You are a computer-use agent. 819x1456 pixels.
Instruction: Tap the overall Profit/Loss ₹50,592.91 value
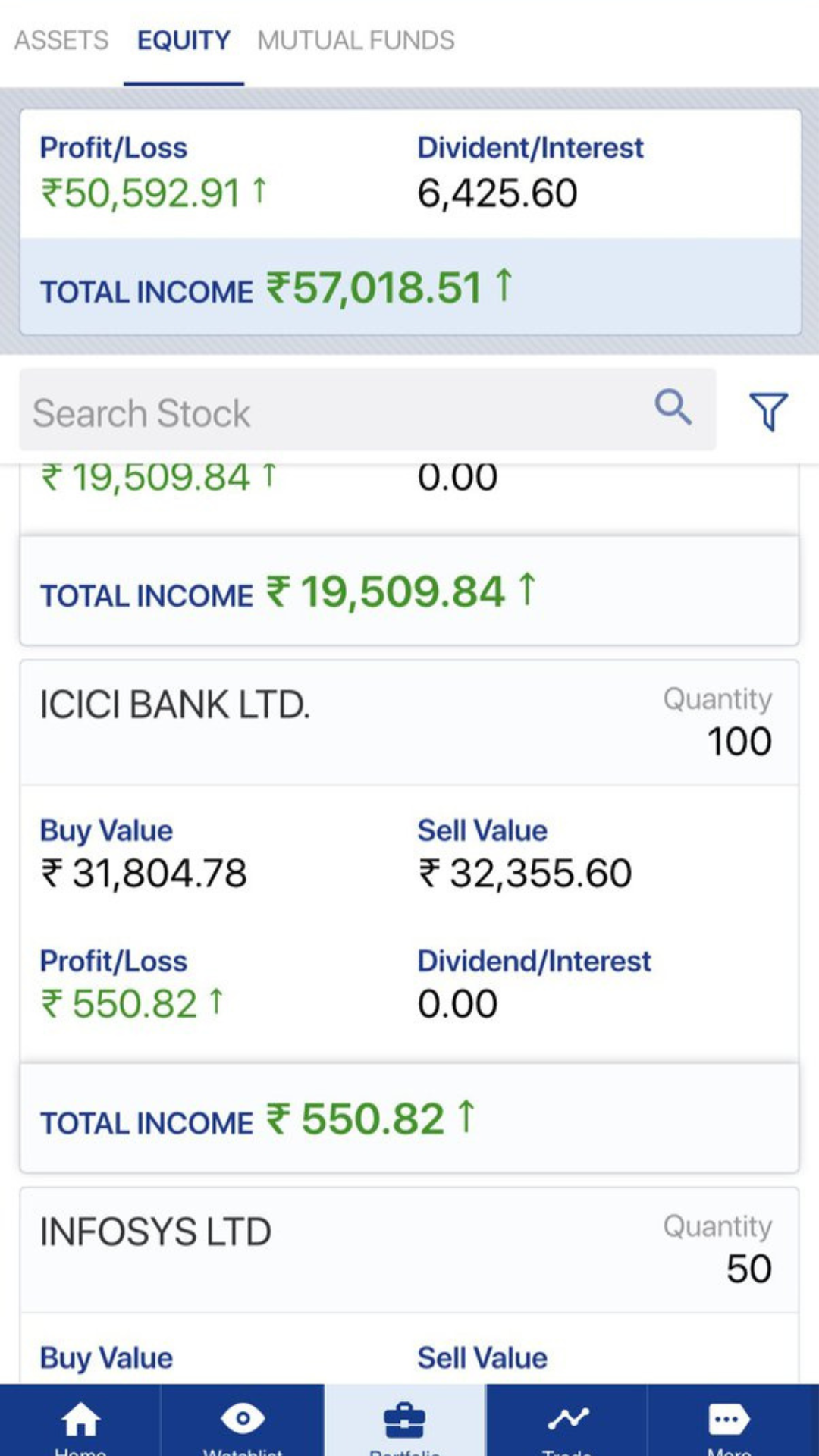(152, 193)
